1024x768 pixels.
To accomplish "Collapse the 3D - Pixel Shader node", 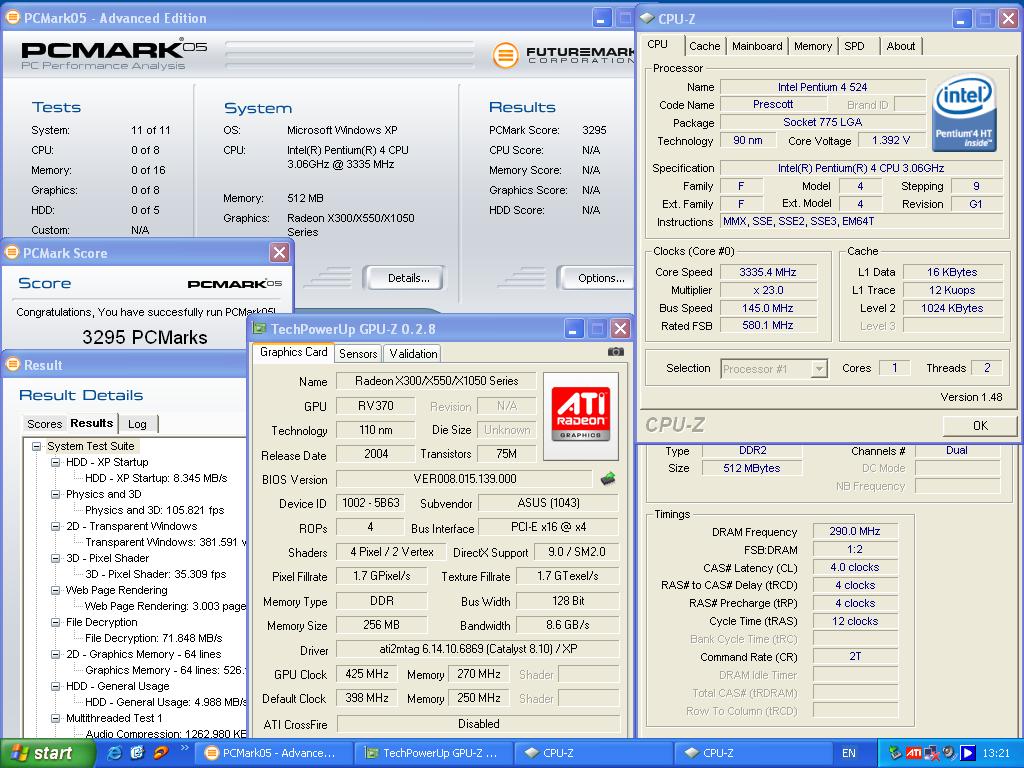I will click(x=56, y=558).
